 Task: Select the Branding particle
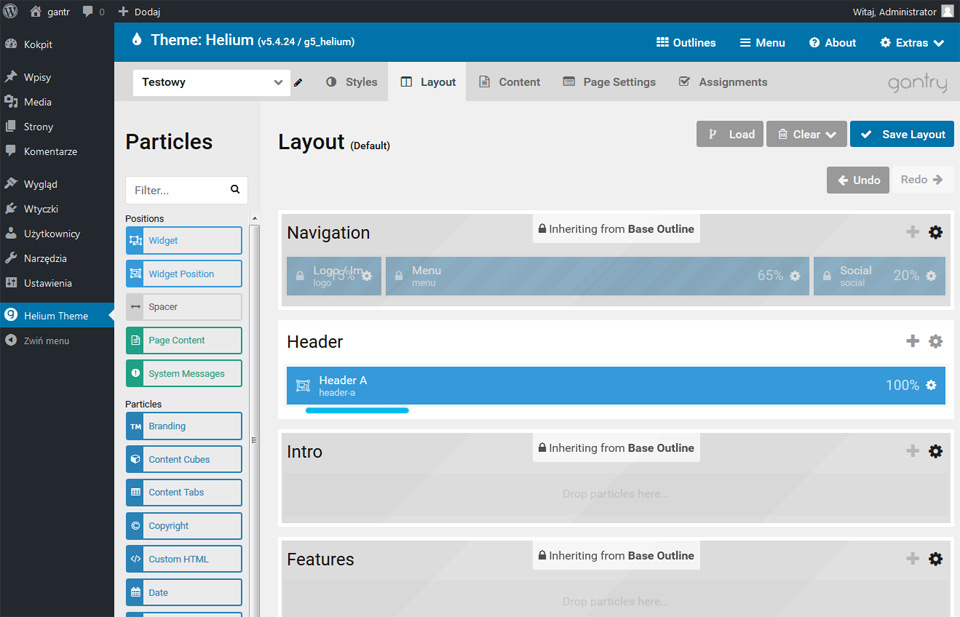point(184,426)
